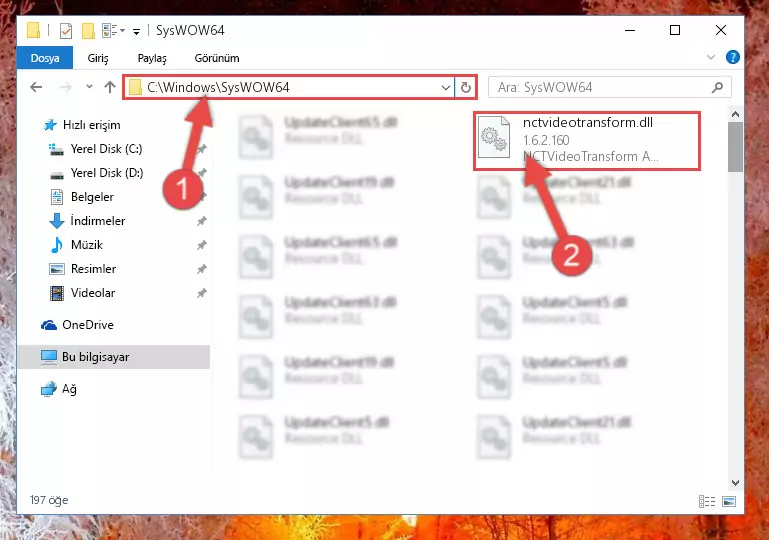Select Bu bilgisayar in navigation pane
769x540 pixels.
[x=114, y=357]
